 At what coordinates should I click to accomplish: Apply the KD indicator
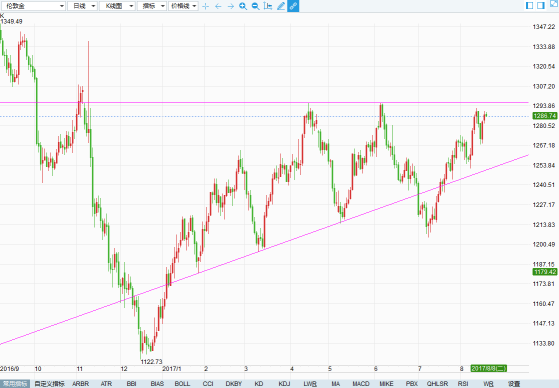(259, 384)
